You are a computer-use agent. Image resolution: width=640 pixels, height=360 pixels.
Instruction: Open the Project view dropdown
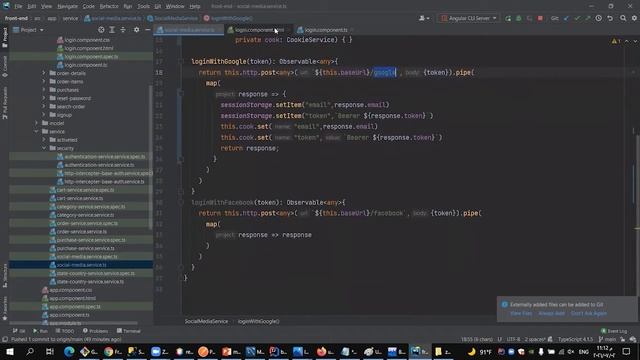click(x=28, y=30)
